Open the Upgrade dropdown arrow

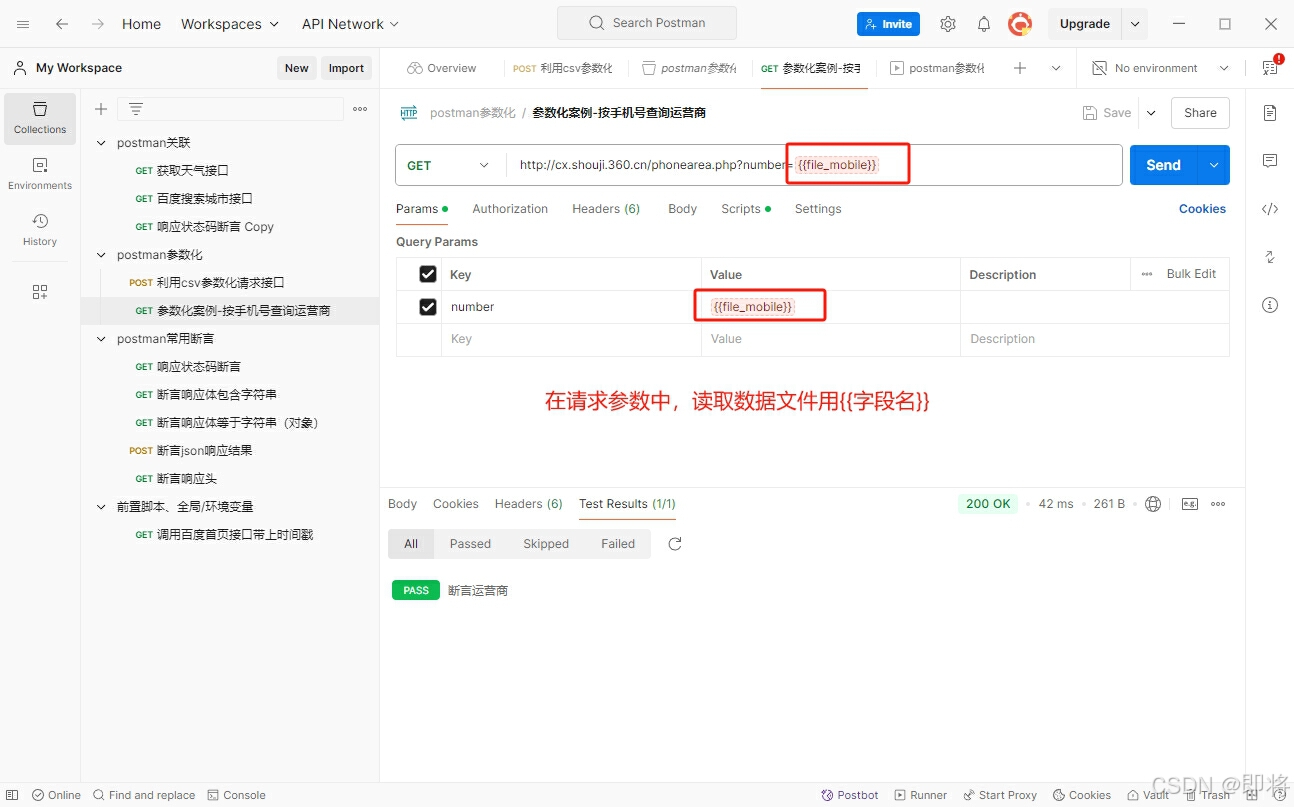1135,24
